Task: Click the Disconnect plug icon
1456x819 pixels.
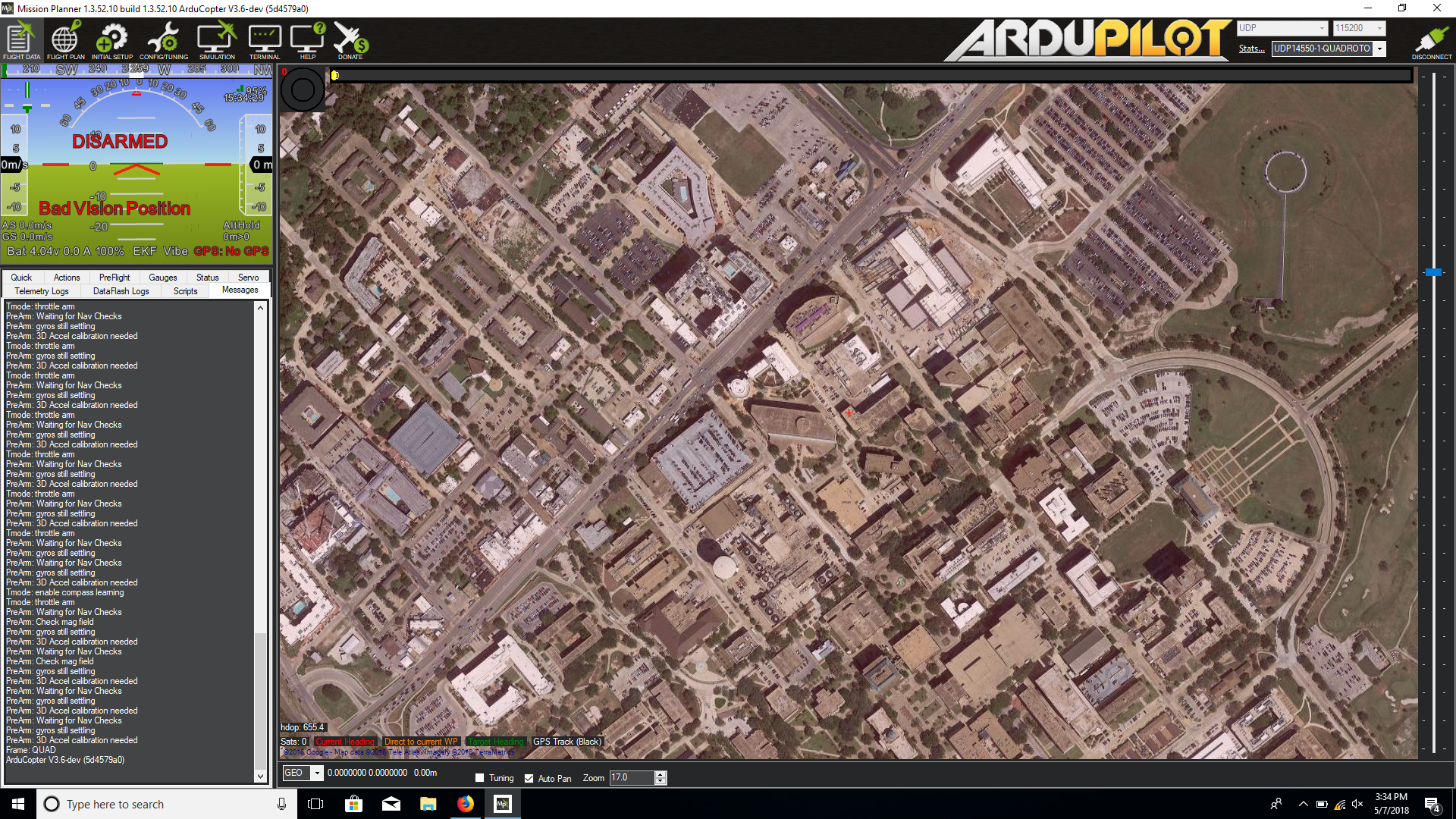Action: point(1431,41)
